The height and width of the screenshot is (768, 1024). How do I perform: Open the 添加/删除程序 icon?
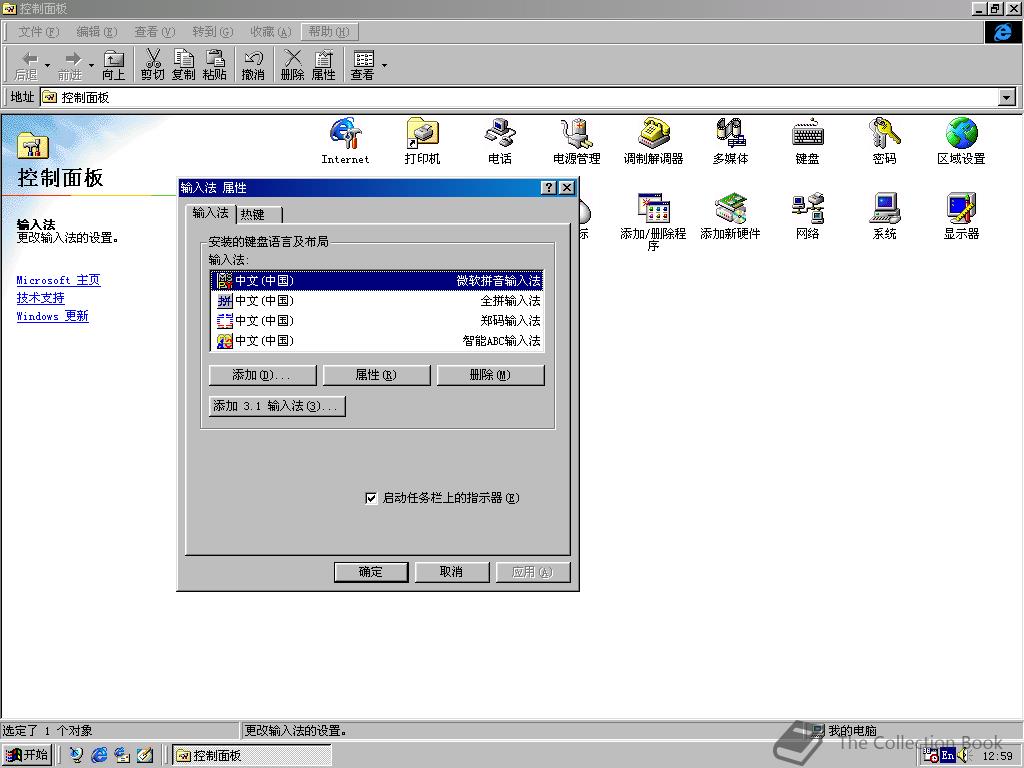653,221
